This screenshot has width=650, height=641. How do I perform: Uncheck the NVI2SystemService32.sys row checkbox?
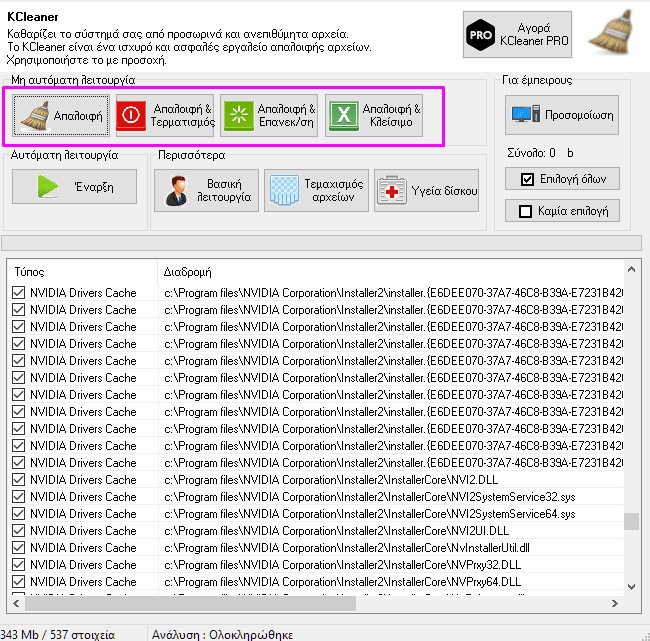[18, 497]
